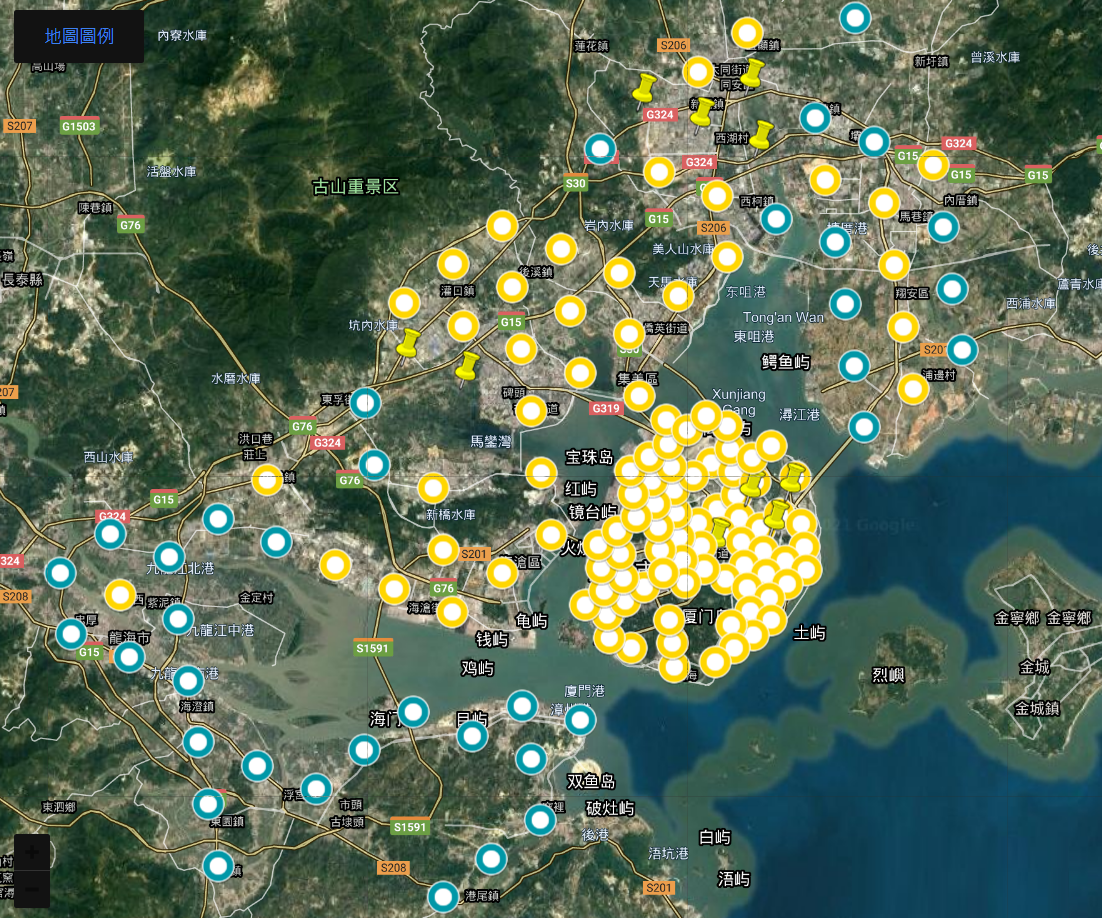Click the 古山重景区 place label

(356, 187)
